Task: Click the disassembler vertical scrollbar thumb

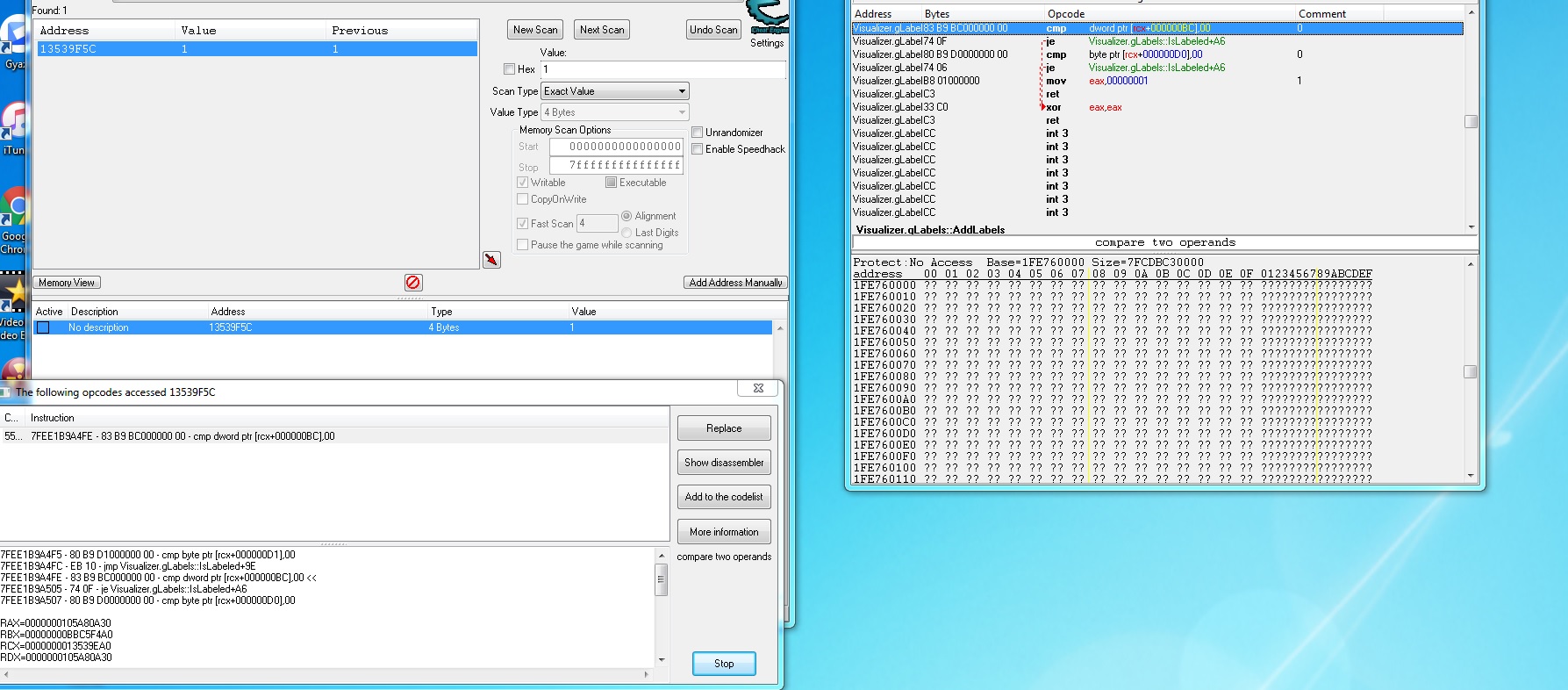Action: click(x=1471, y=121)
